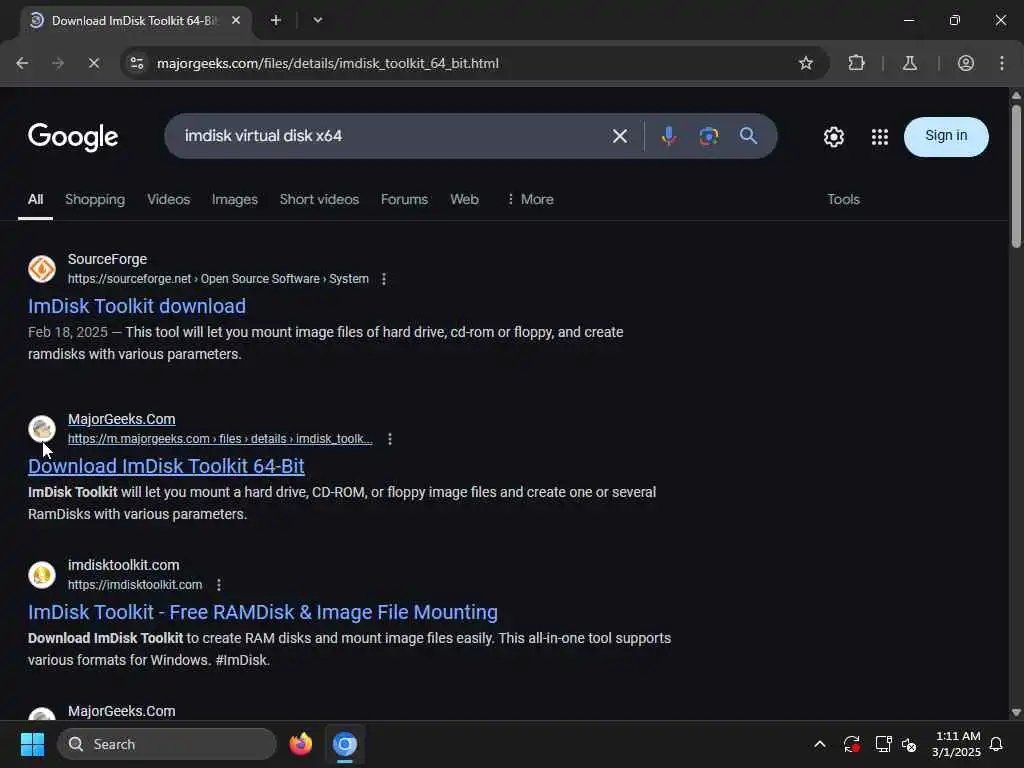Viewport: 1024px width, 768px height.
Task: Open options for MajorGeeks imdisk_toolk result
Action: tap(390, 439)
